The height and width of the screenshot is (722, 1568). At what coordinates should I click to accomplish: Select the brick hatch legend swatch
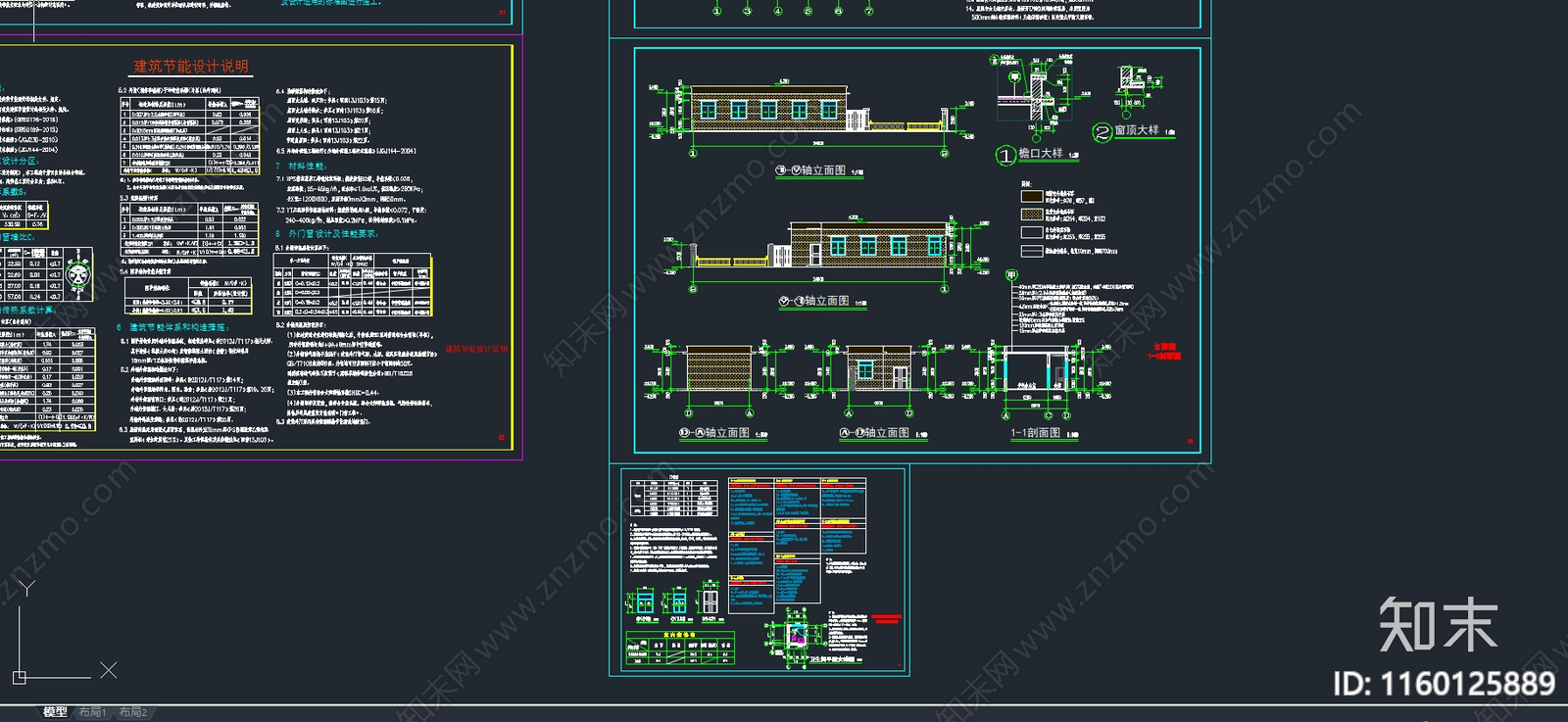pyautogui.click(x=1032, y=214)
